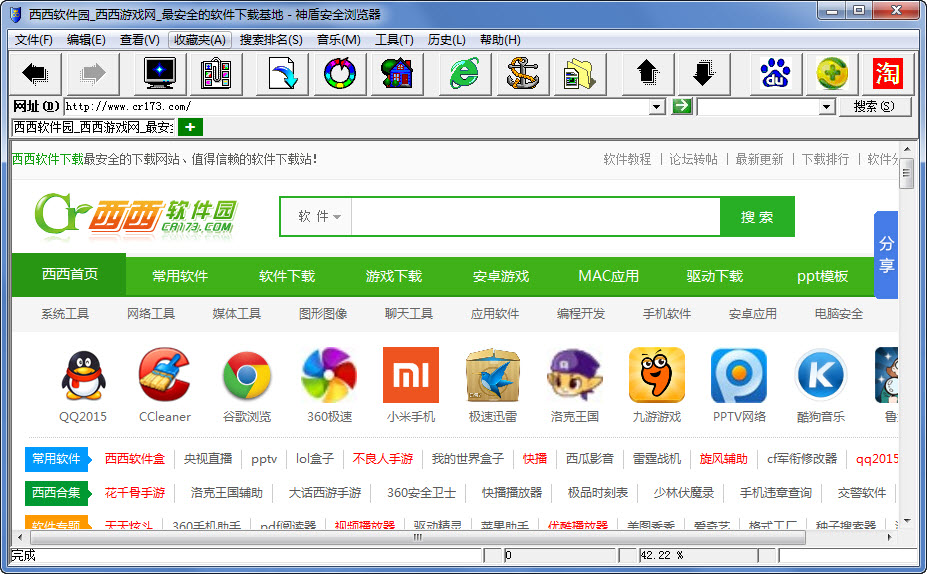This screenshot has width=927, height=574.
Task: Open the 系统工具 subcategory link
Action: point(65,313)
